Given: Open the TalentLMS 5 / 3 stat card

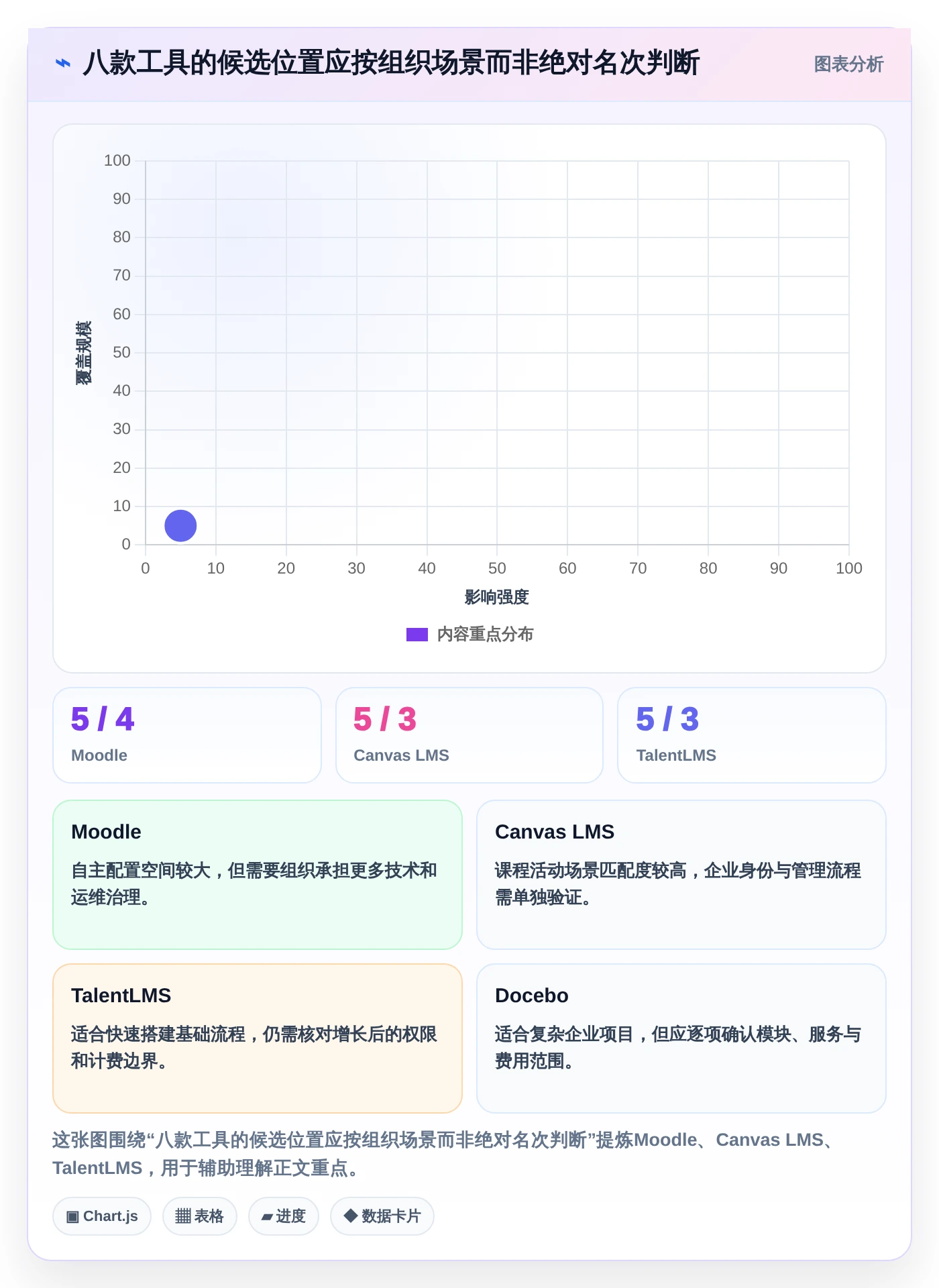Looking at the screenshot, I should [x=752, y=735].
